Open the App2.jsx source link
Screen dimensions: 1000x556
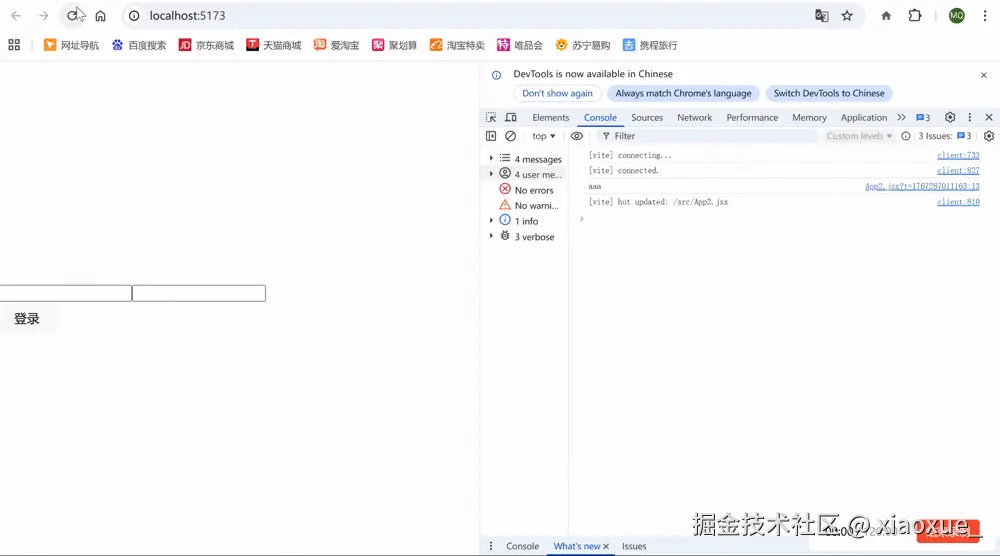[x=922, y=186]
